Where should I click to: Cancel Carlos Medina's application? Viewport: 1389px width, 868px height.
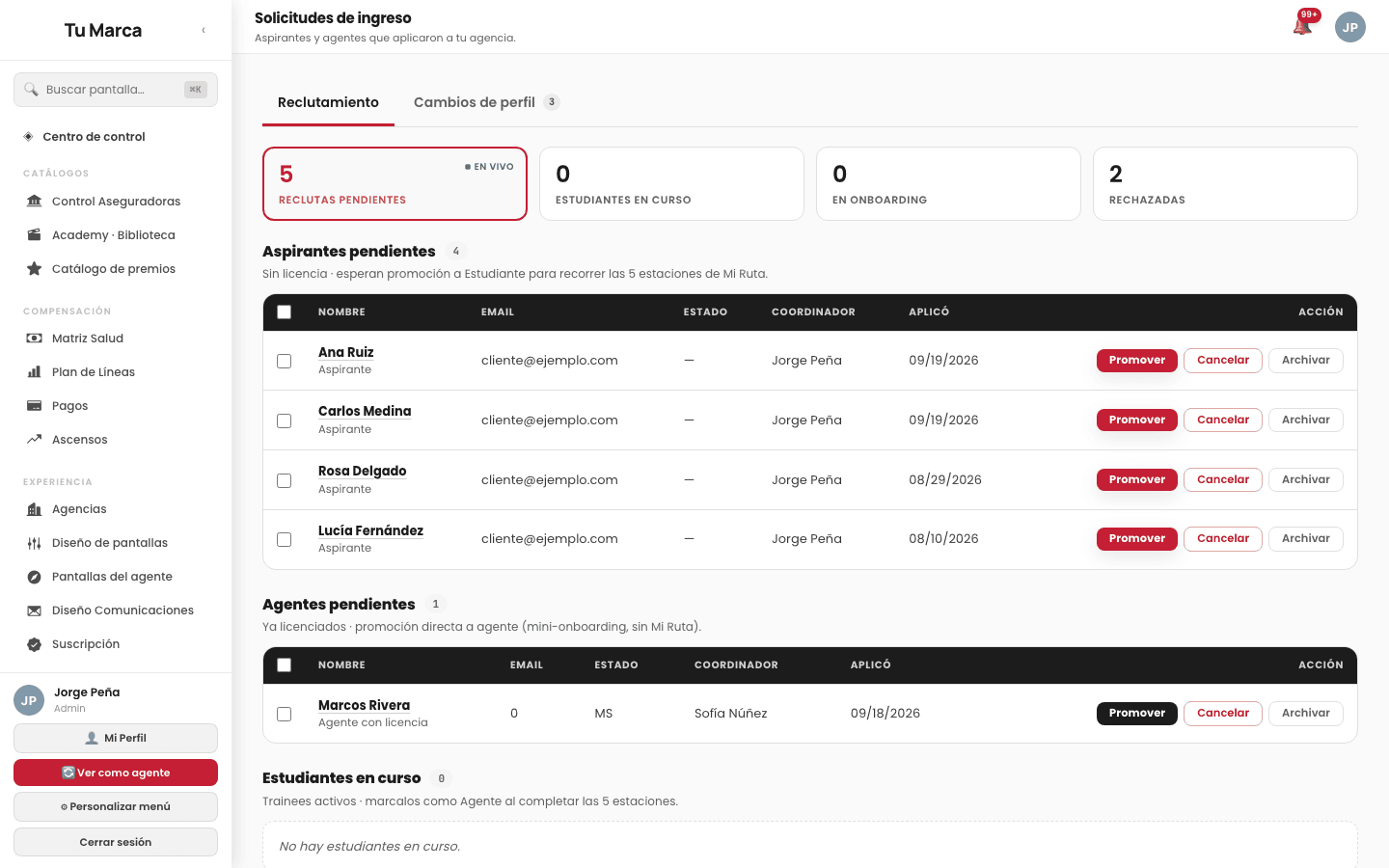point(1223,420)
